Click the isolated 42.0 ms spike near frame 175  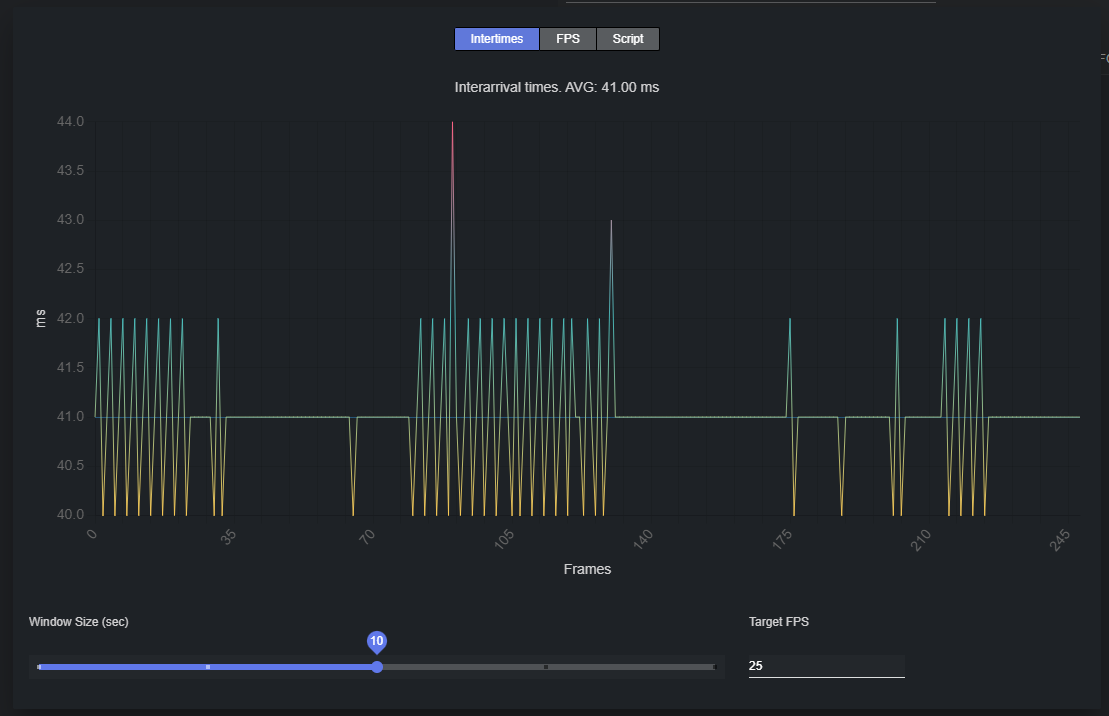(790, 320)
